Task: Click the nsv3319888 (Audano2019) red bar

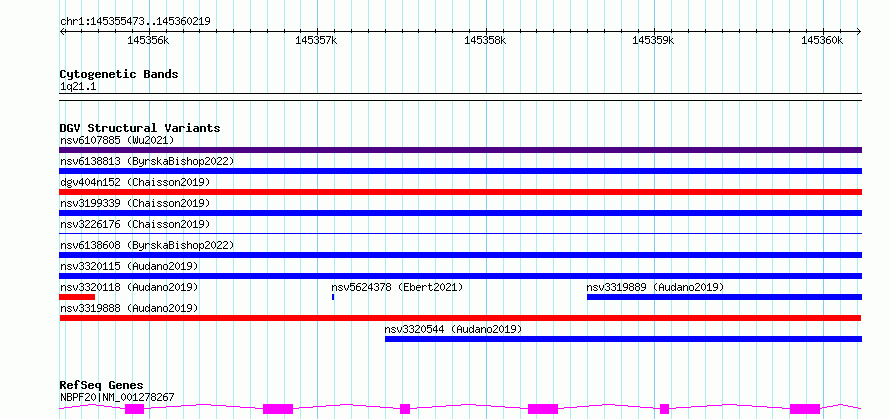Action: 460,318
